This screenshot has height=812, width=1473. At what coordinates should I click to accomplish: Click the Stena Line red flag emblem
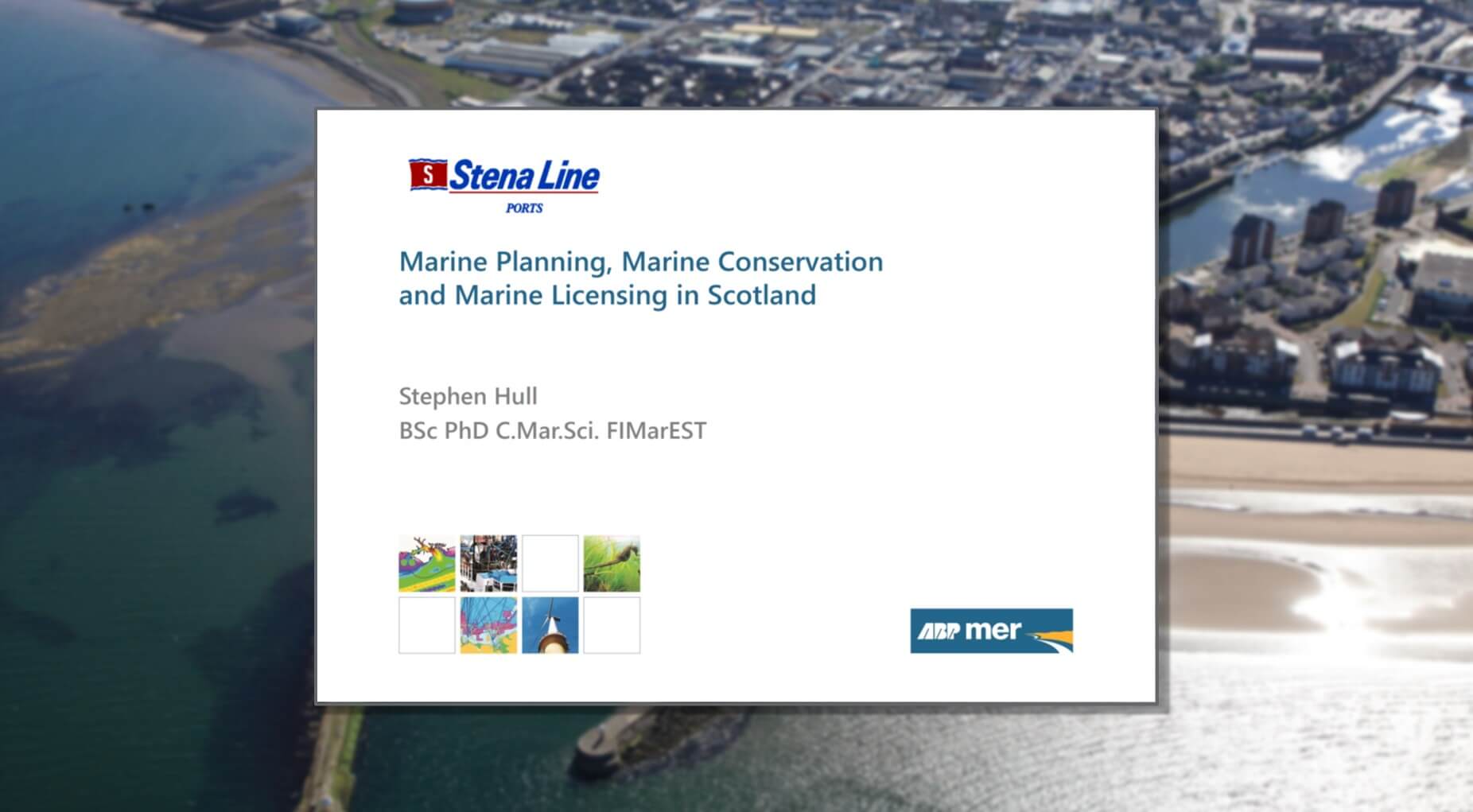[427, 174]
